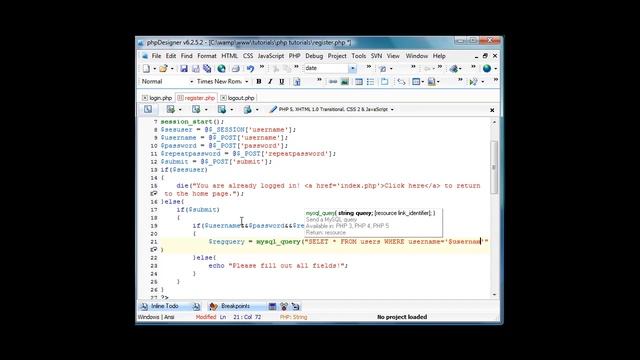Toggle underline formatting button

coord(281,82)
